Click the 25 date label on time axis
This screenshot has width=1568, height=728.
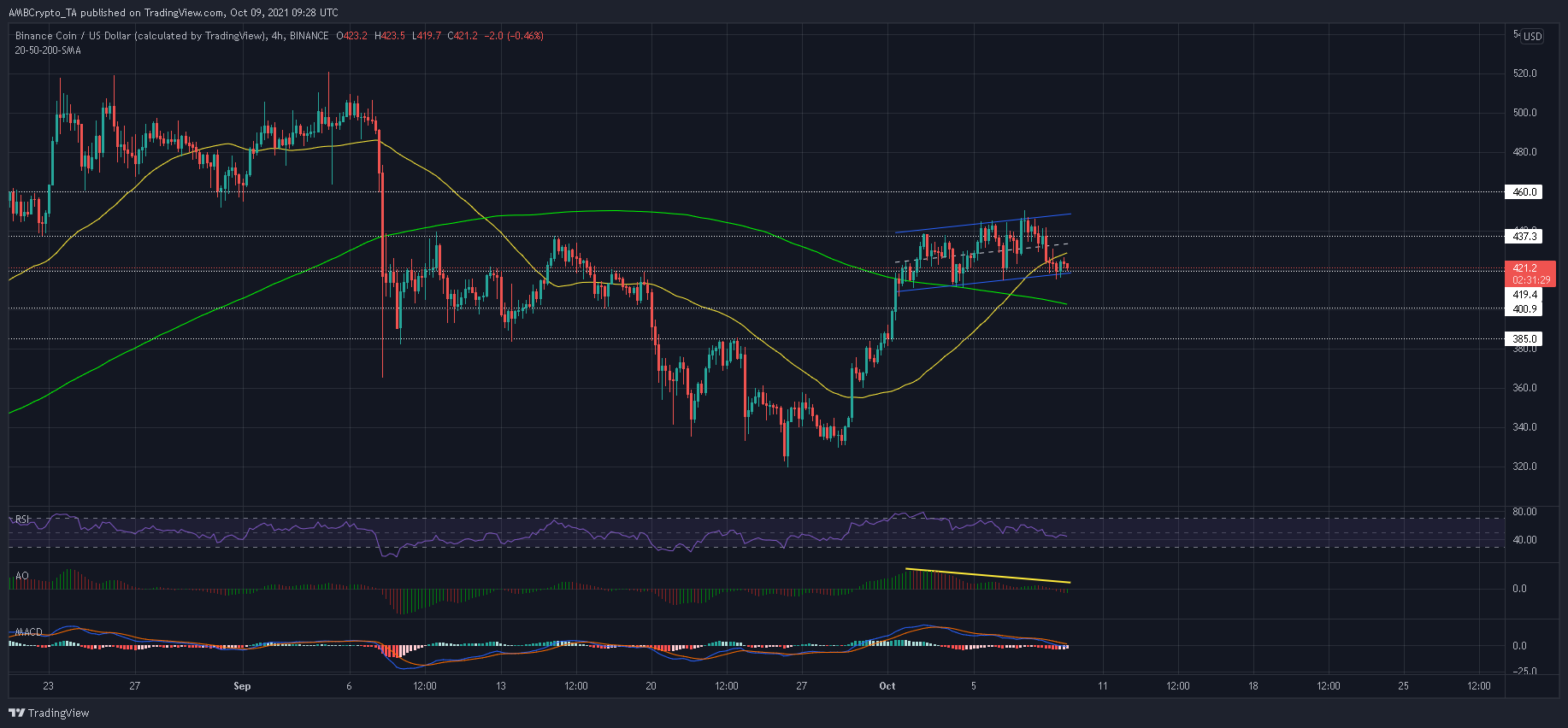(x=1404, y=686)
